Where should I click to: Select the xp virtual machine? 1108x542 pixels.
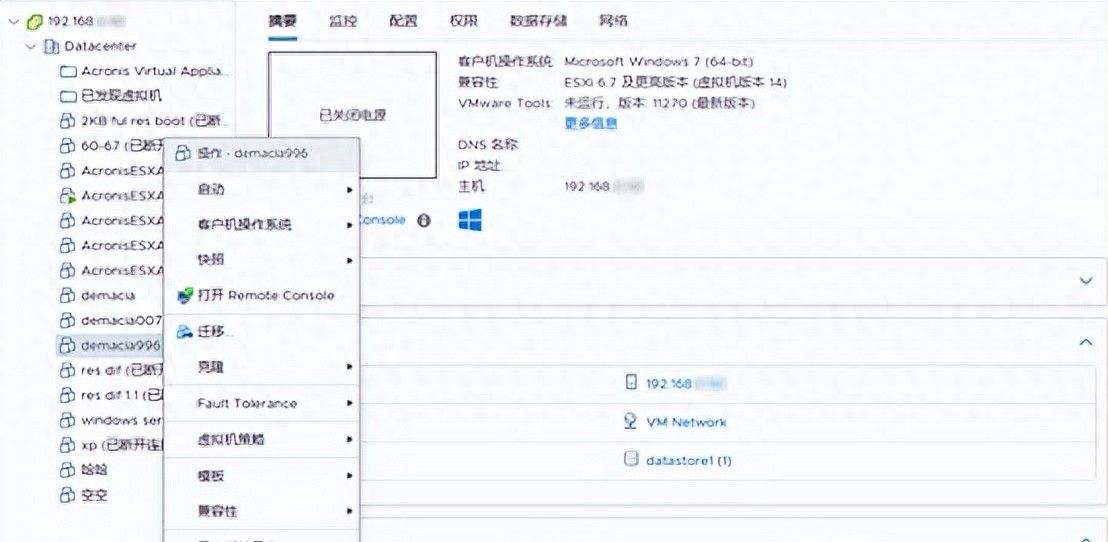pyautogui.click(x=122, y=445)
